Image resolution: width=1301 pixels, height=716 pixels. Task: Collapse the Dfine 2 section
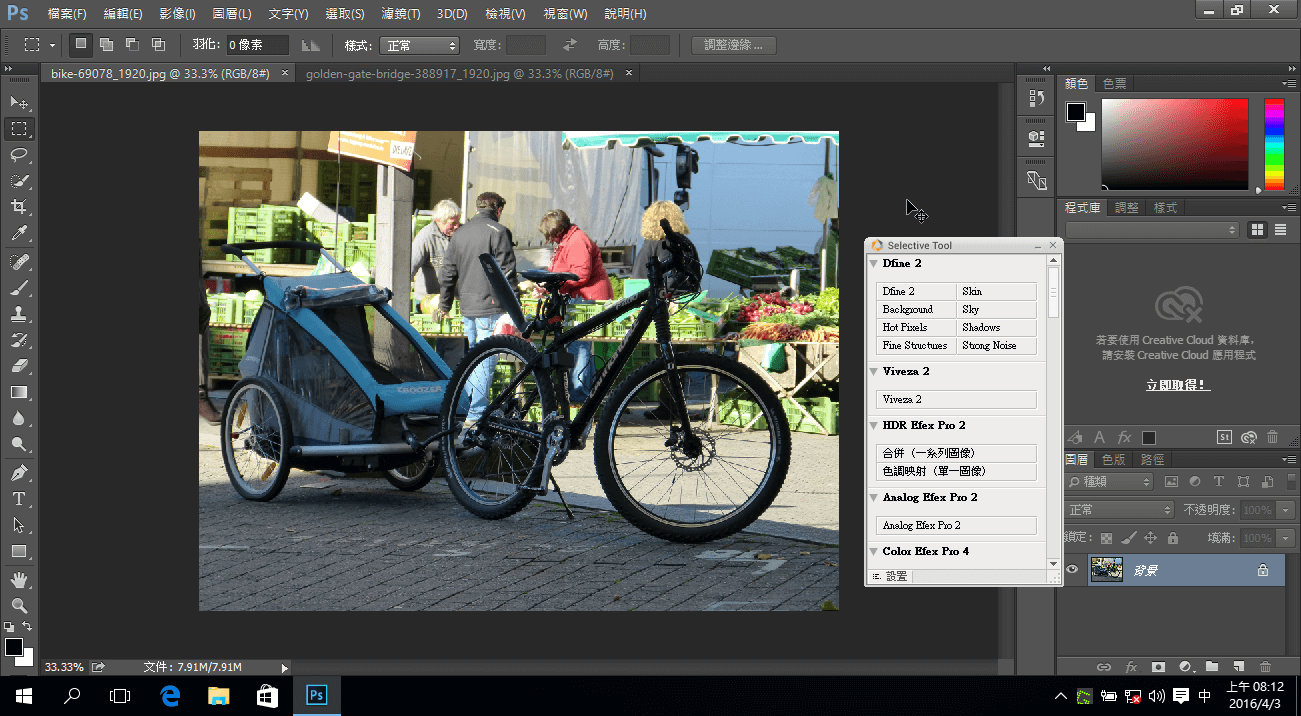coord(873,263)
